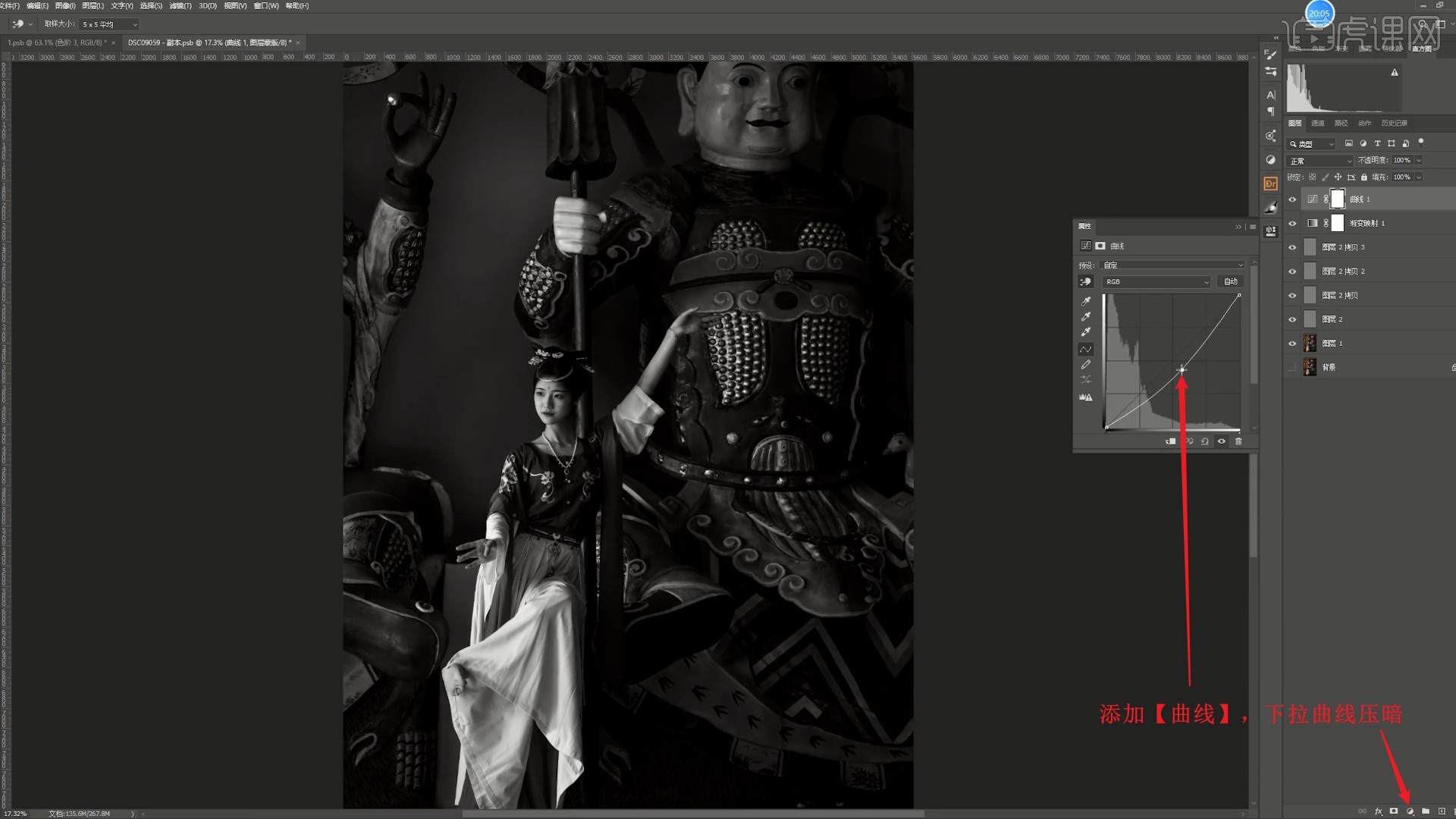Pick the black point eyedropper in Curves
The image size is (1456, 819).
click(x=1086, y=301)
